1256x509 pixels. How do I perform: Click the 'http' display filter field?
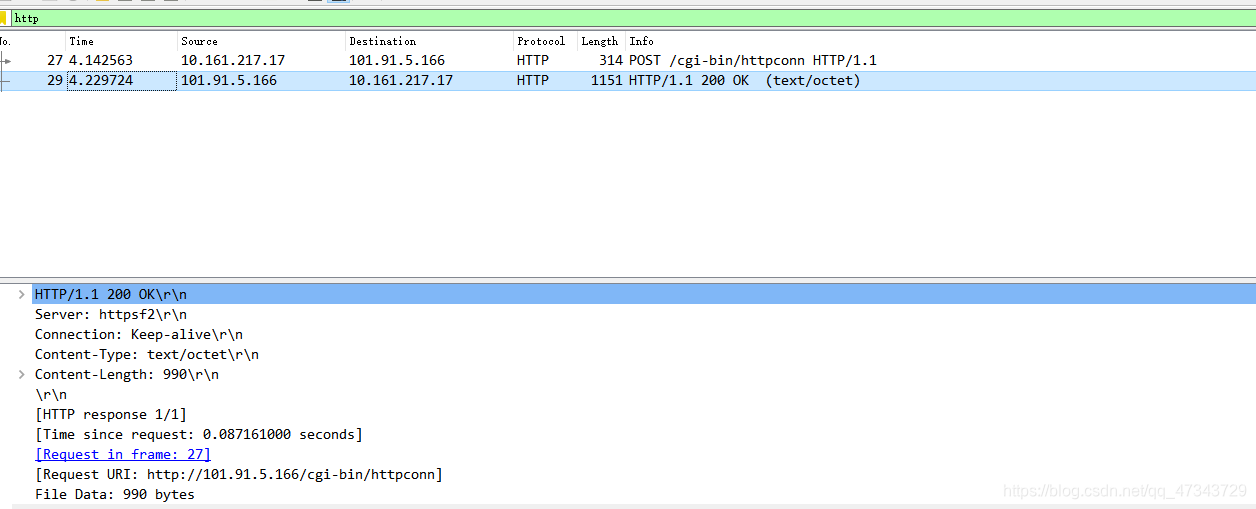pos(632,18)
